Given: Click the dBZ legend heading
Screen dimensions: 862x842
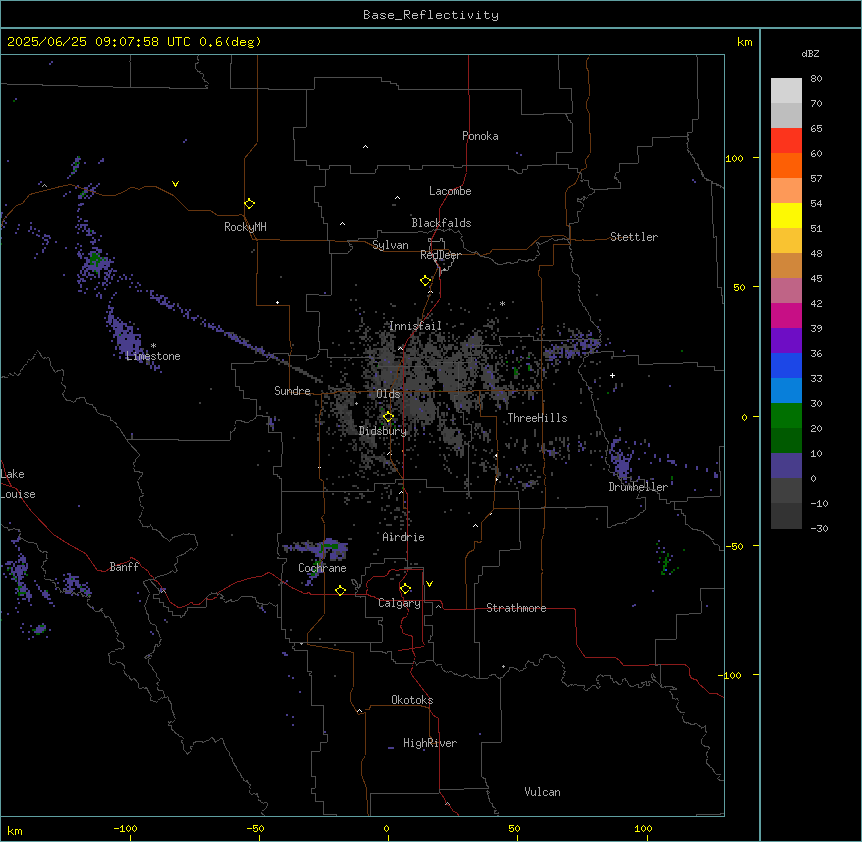Looking at the screenshot, I should point(810,53).
